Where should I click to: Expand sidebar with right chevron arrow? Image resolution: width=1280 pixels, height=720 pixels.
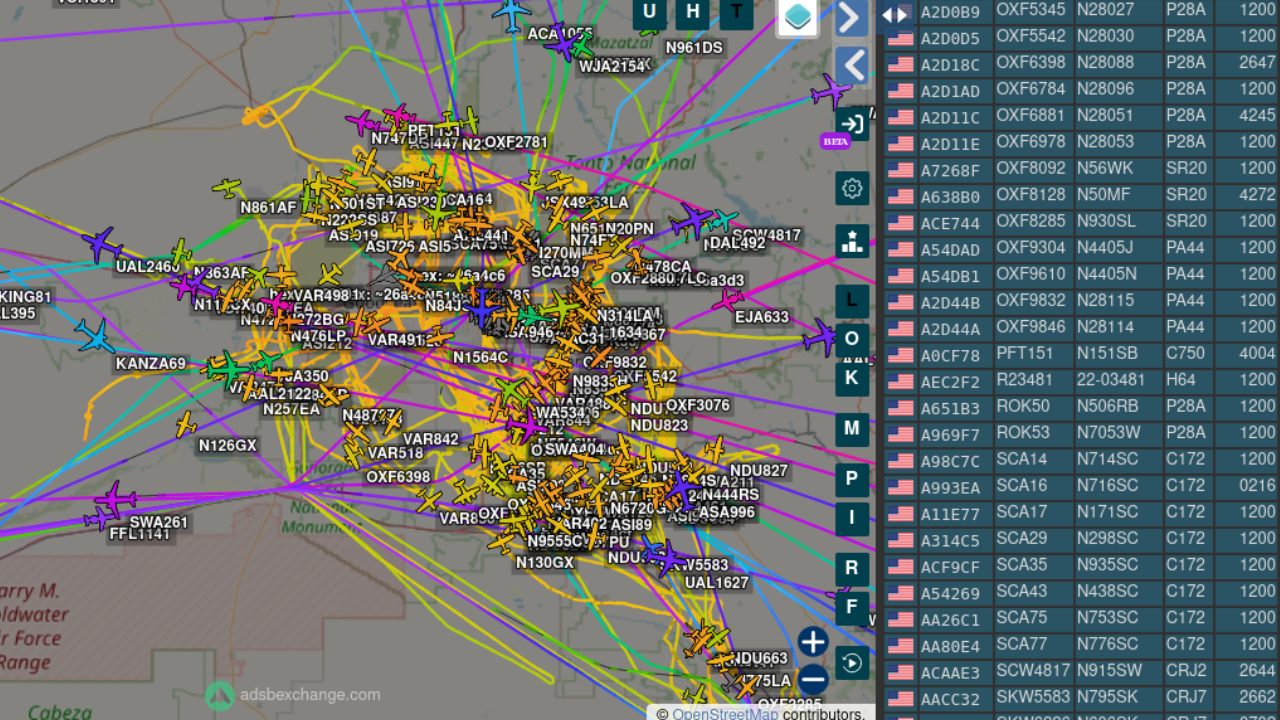pyautogui.click(x=851, y=17)
